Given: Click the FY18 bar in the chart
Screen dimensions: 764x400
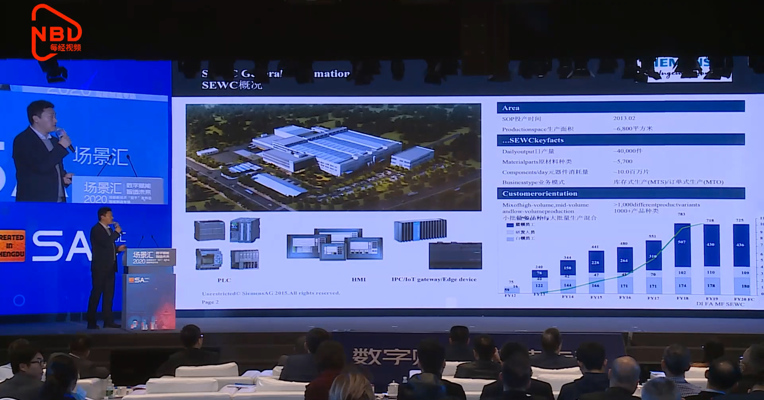Looking at the screenshot, I should [x=682, y=258].
